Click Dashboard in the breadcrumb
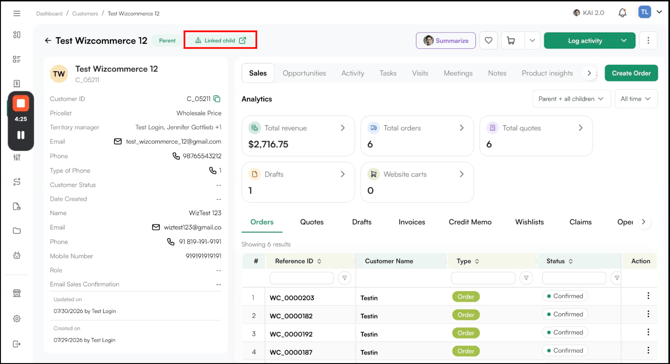This screenshot has width=670, height=364. [x=49, y=14]
